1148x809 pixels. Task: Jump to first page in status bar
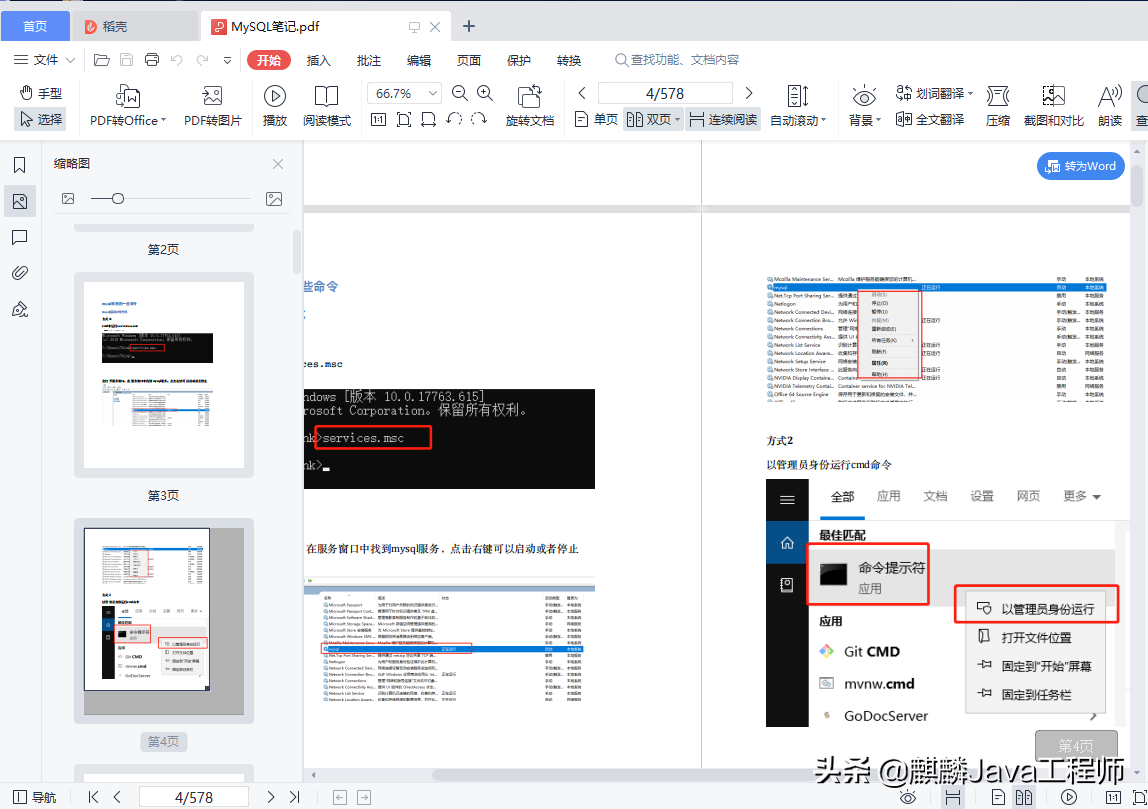93,797
